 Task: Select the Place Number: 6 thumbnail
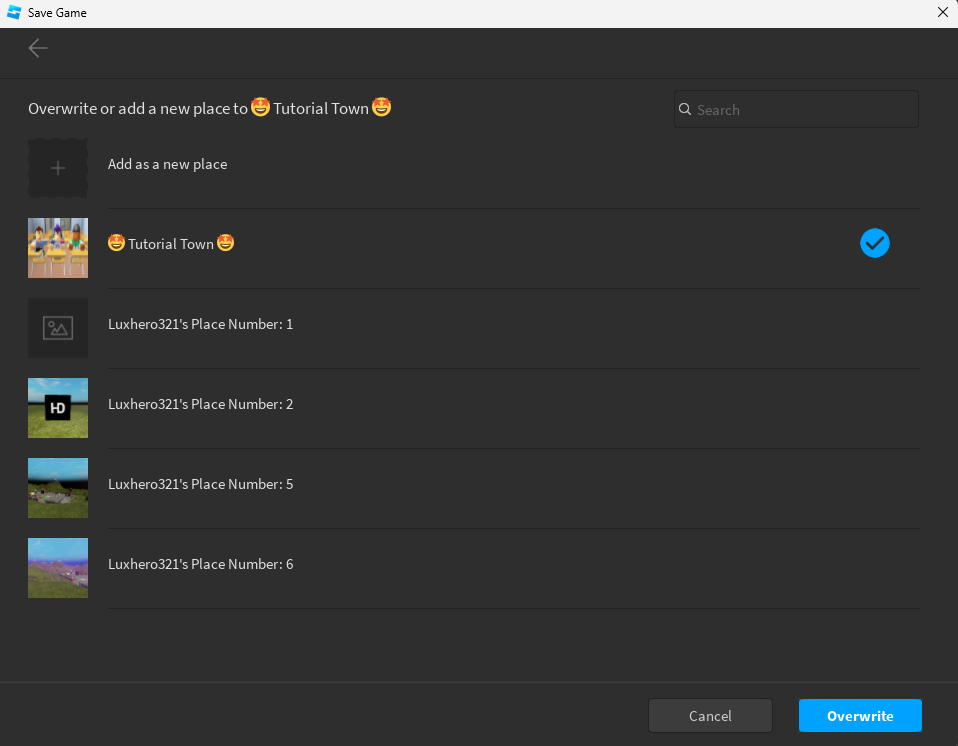click(58, 568)
